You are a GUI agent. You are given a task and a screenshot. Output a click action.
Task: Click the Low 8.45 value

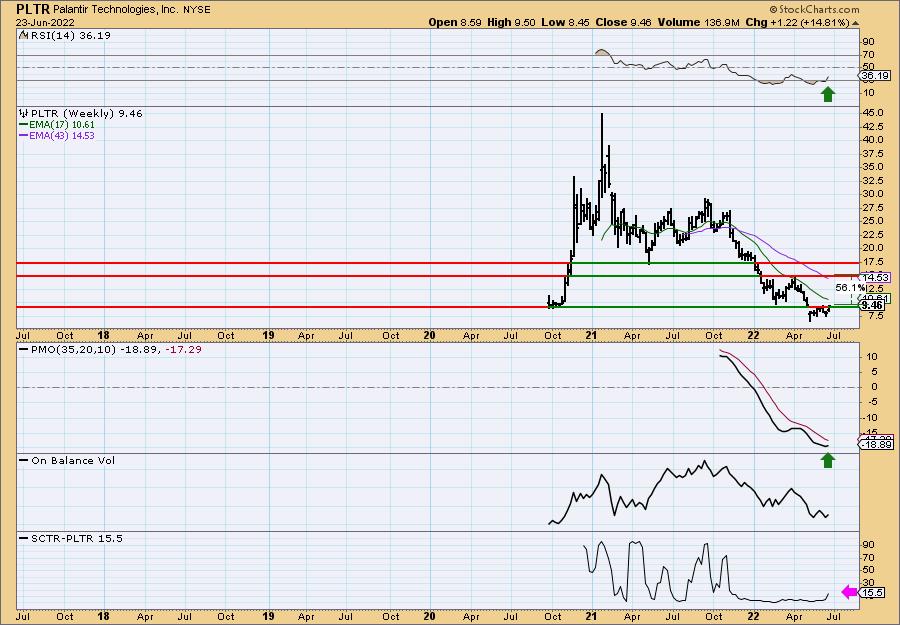tap(565, 22)
